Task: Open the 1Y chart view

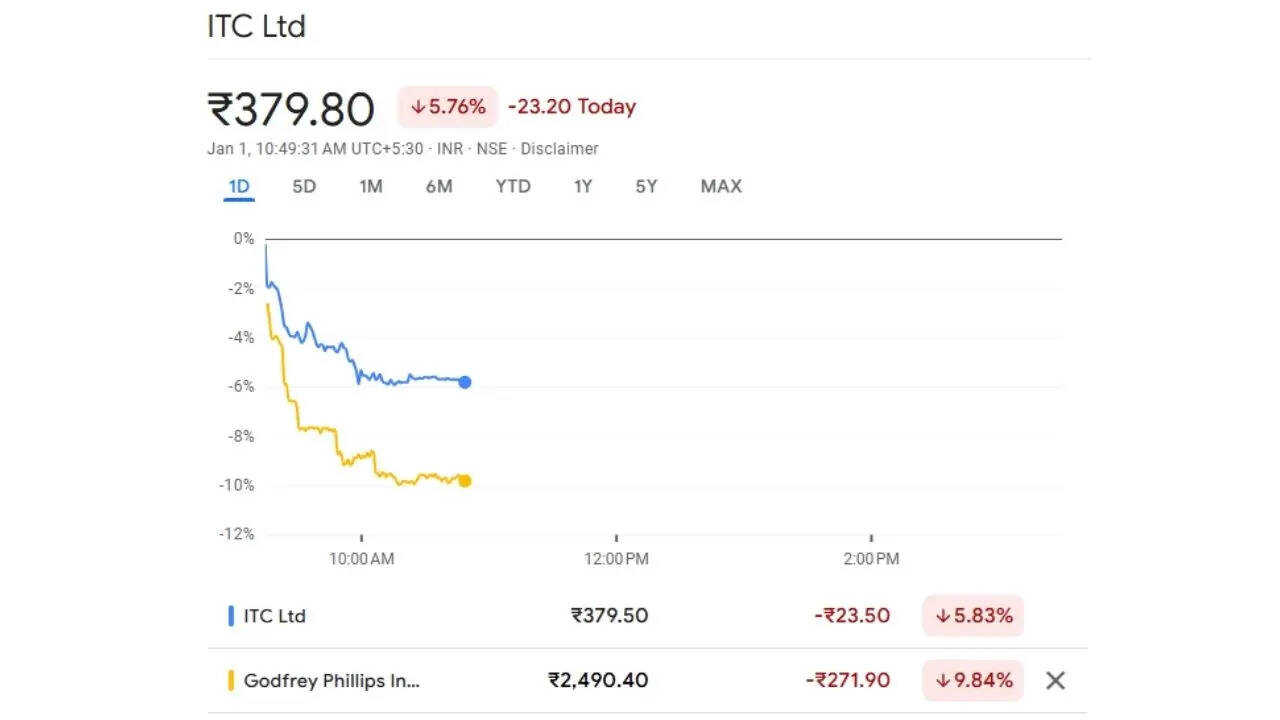Action: (x=583, y=187)
